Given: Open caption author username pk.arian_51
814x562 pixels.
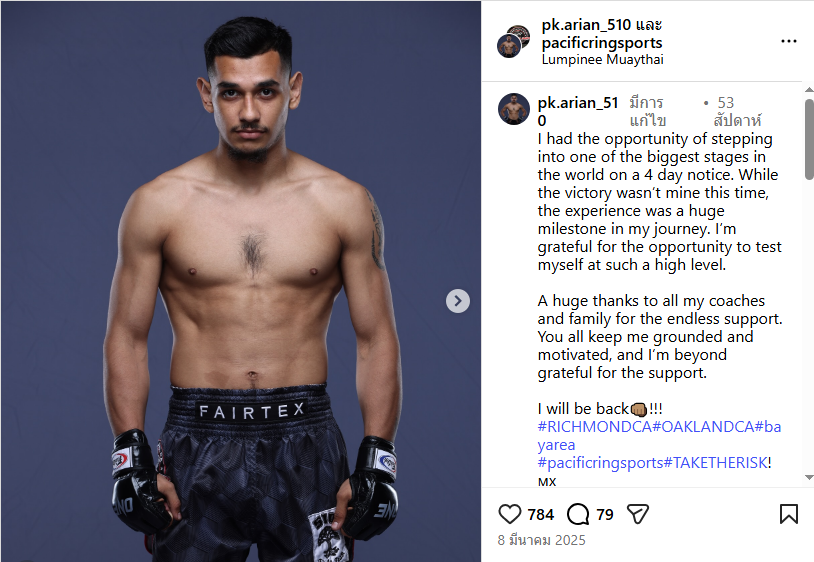Looking at the screenshot, I should coord(578,111).
